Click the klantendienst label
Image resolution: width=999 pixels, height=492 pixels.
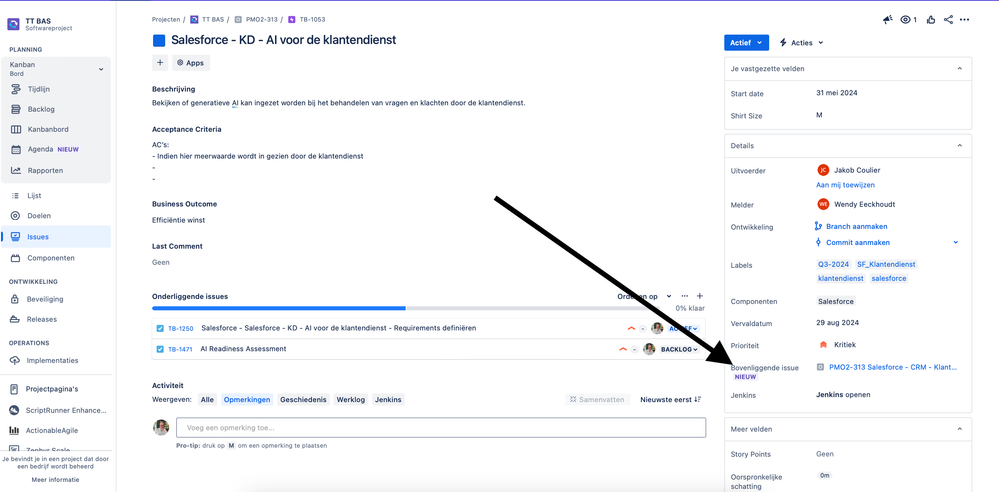tap(840, 279)
